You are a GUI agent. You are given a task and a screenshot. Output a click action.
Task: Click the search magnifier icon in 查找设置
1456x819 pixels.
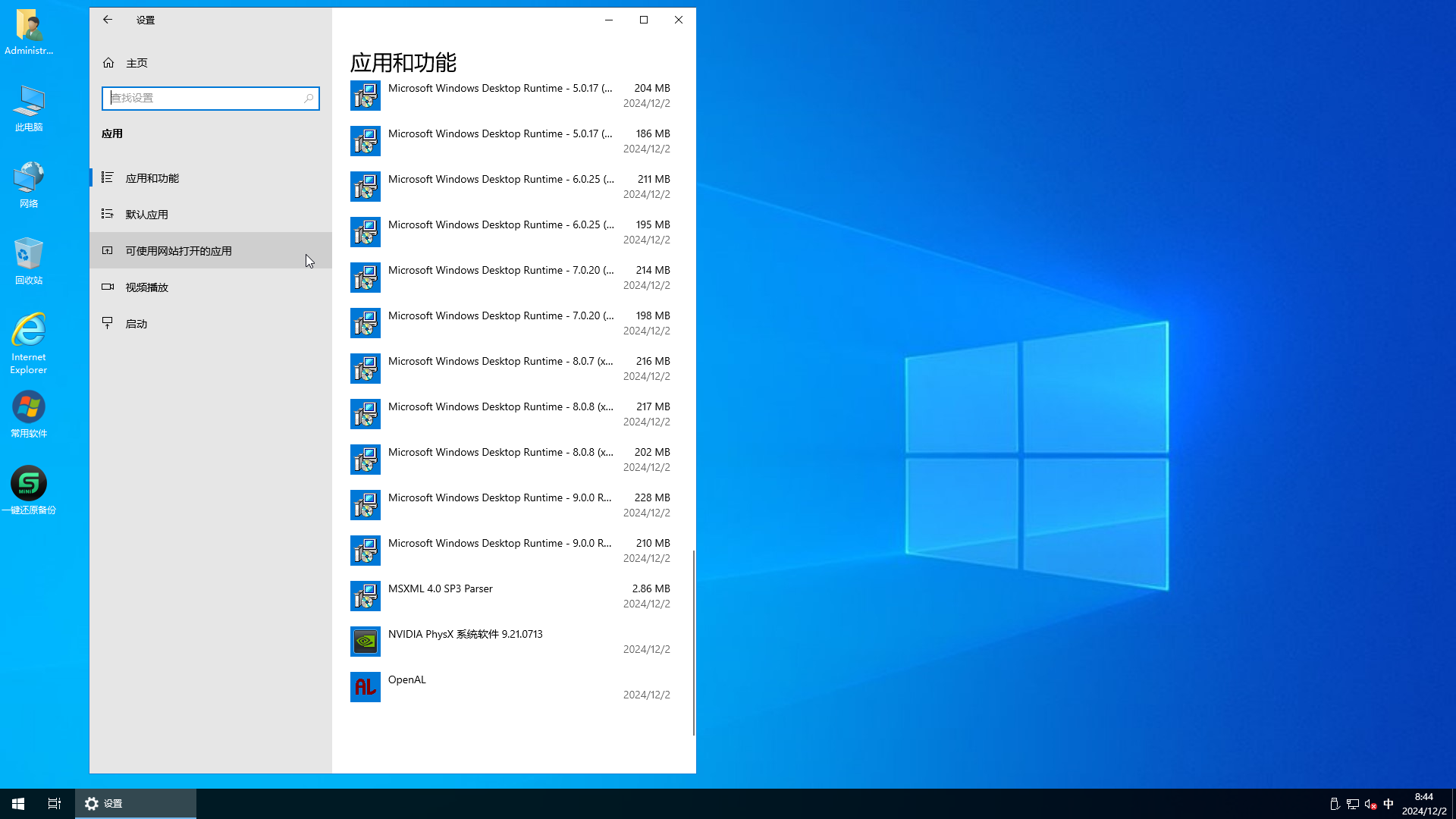pos(309,98)
